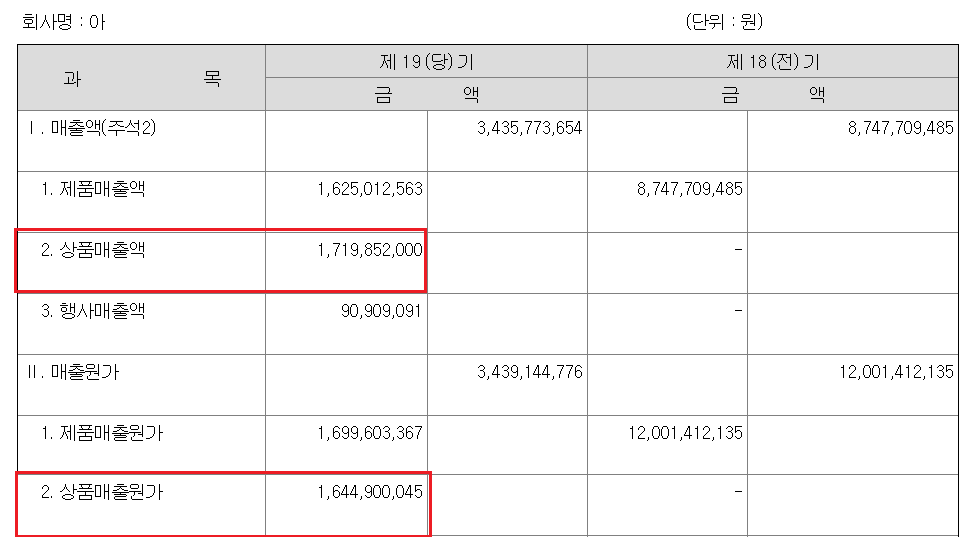Click the row label 1. 제품매출액
The width and height of the screenshot is (963, 537).
pyautogui.click(x=93, y=189)
